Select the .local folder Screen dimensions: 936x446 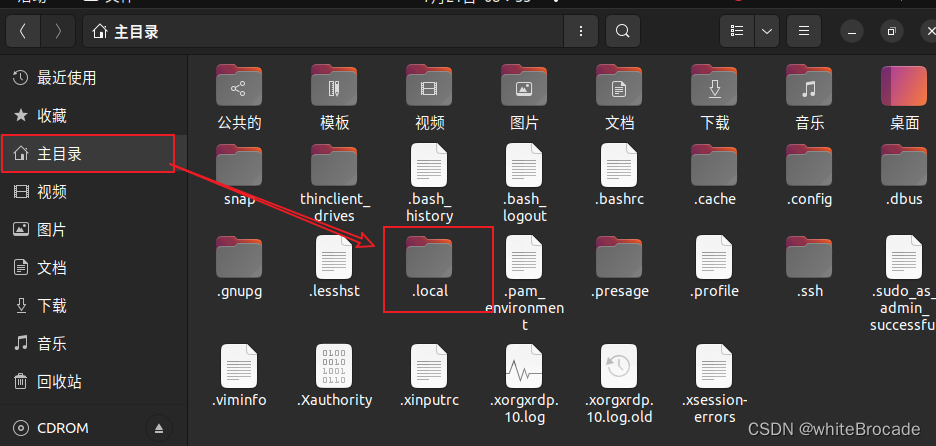pyautogui.click(x=429, y=257)
